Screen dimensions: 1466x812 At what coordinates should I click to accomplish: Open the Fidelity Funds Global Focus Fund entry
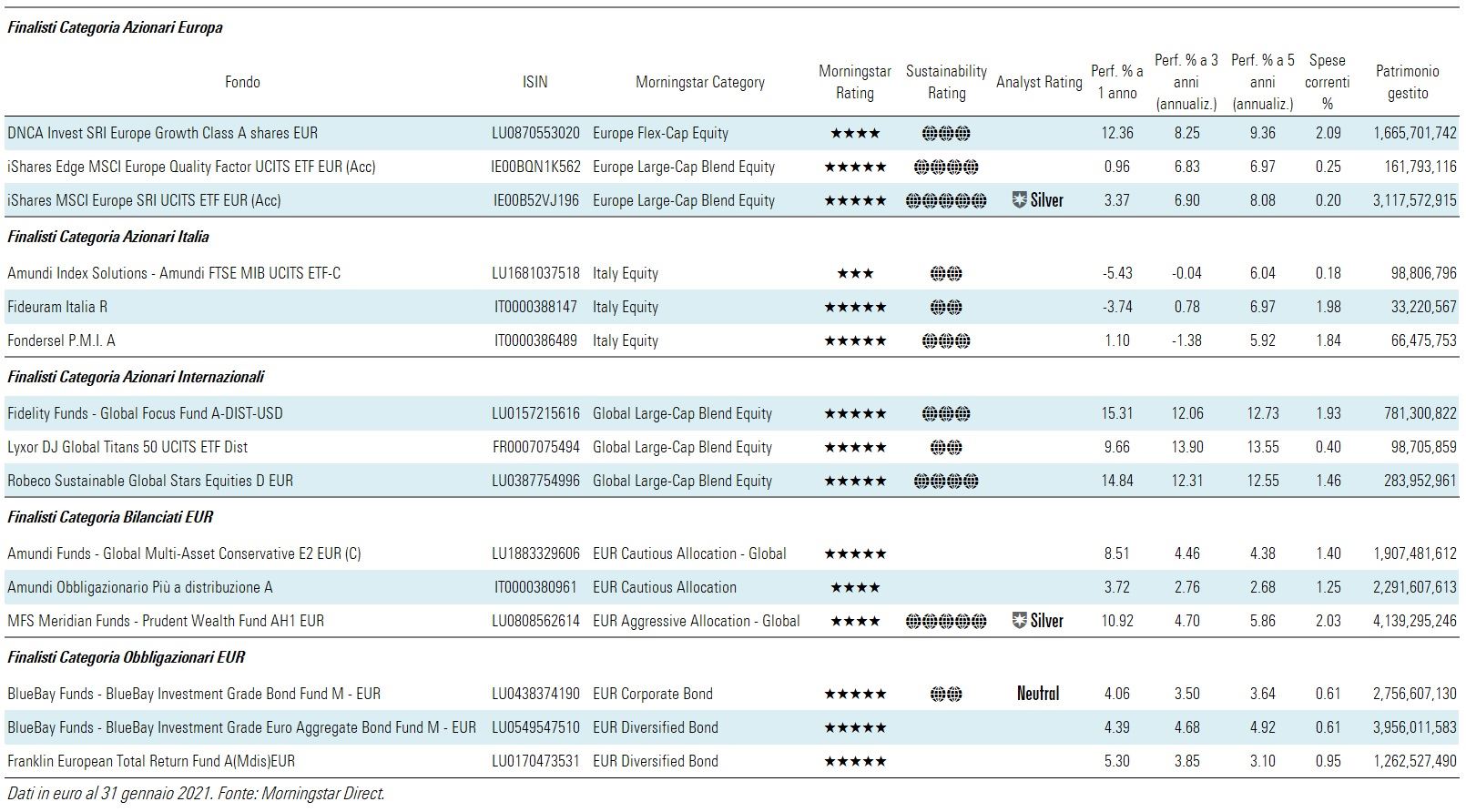[x=145, y=413]
